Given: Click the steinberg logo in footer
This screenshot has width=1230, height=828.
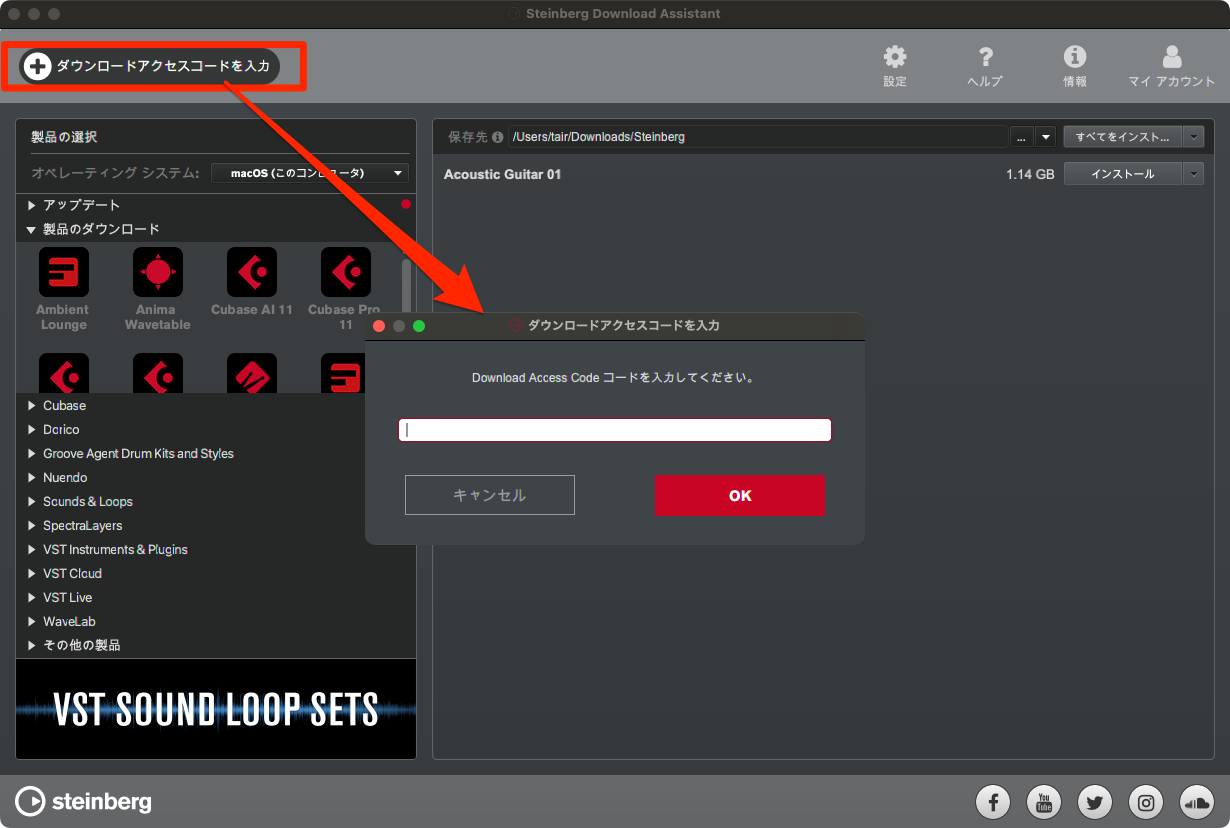Looking at the screenshot, I should coord(84,801).
